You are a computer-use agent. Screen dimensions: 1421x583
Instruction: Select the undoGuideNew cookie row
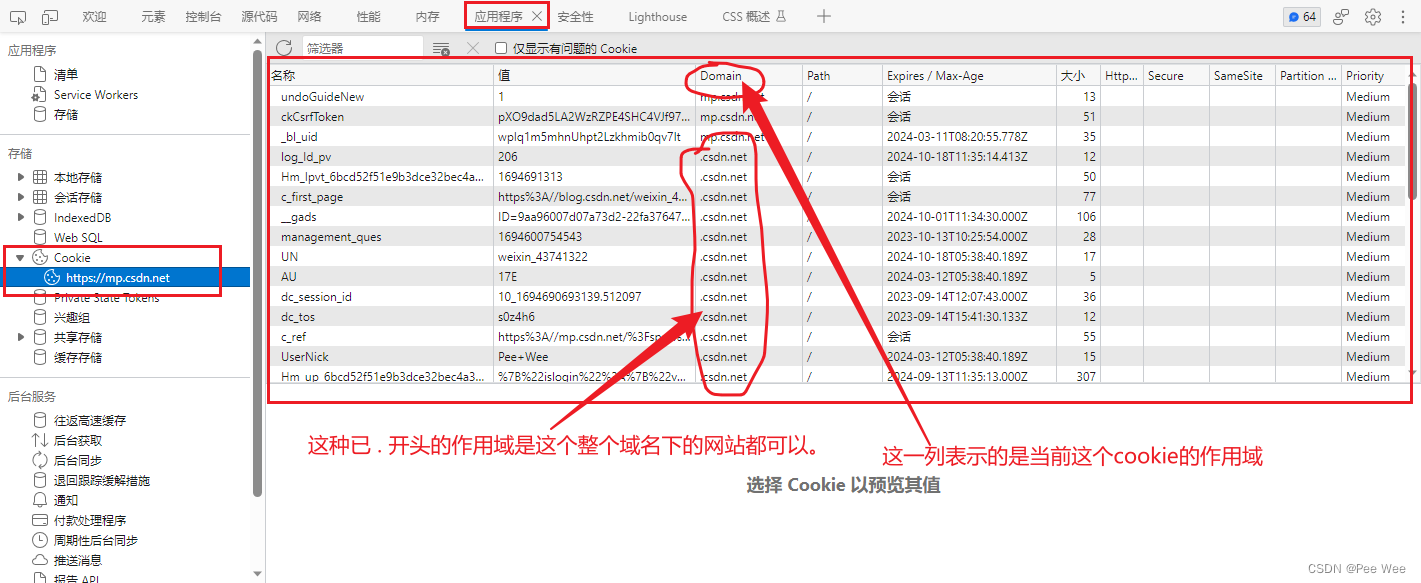pyautogui.click(x=837, y=97)
